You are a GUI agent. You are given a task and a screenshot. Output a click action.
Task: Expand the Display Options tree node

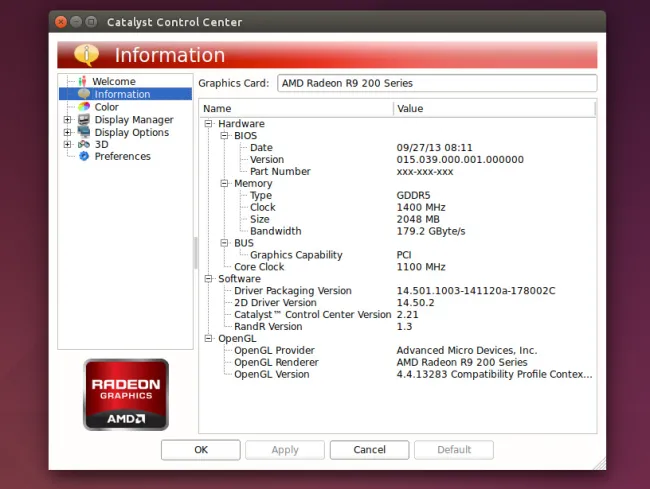pos(68,132)
